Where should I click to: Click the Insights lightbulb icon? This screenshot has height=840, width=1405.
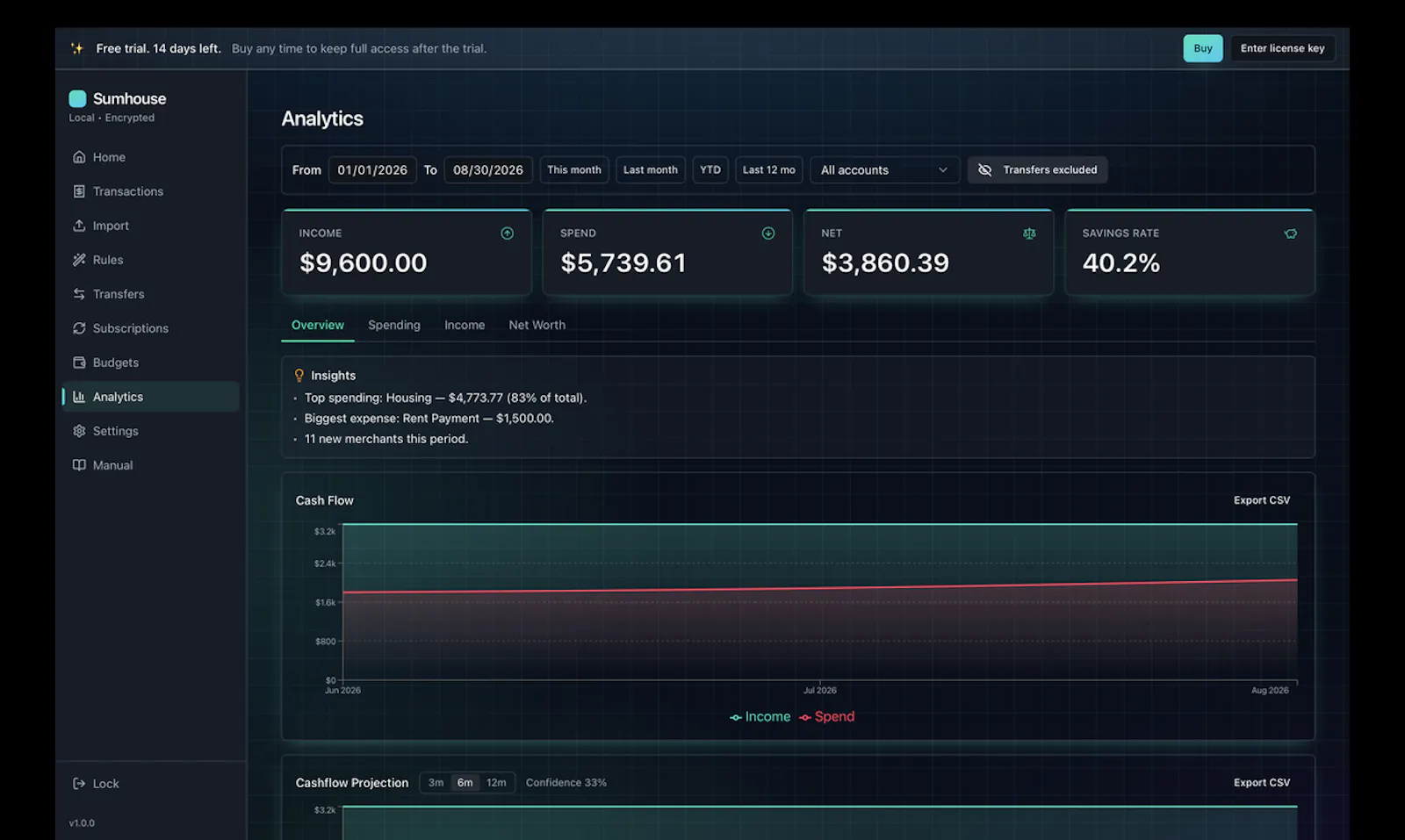pos(299,376)
